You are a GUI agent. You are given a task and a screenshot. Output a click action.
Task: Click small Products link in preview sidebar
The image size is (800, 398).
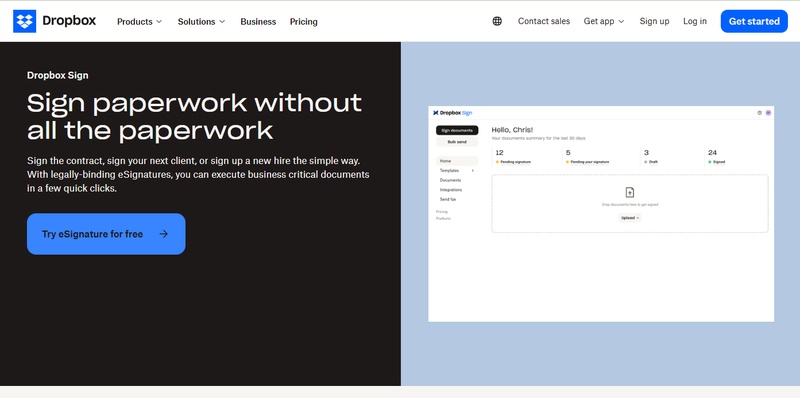(x=443, y=218)
